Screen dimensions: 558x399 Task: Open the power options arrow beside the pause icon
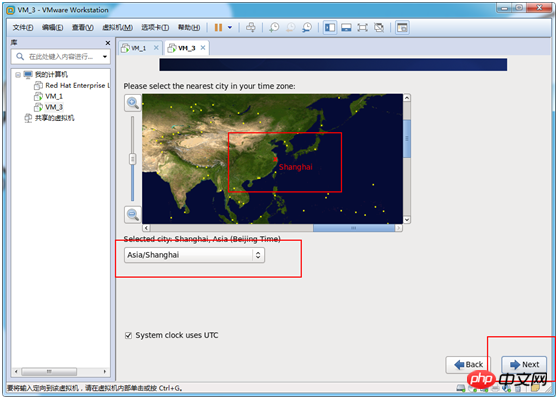[x=230, y=27]
